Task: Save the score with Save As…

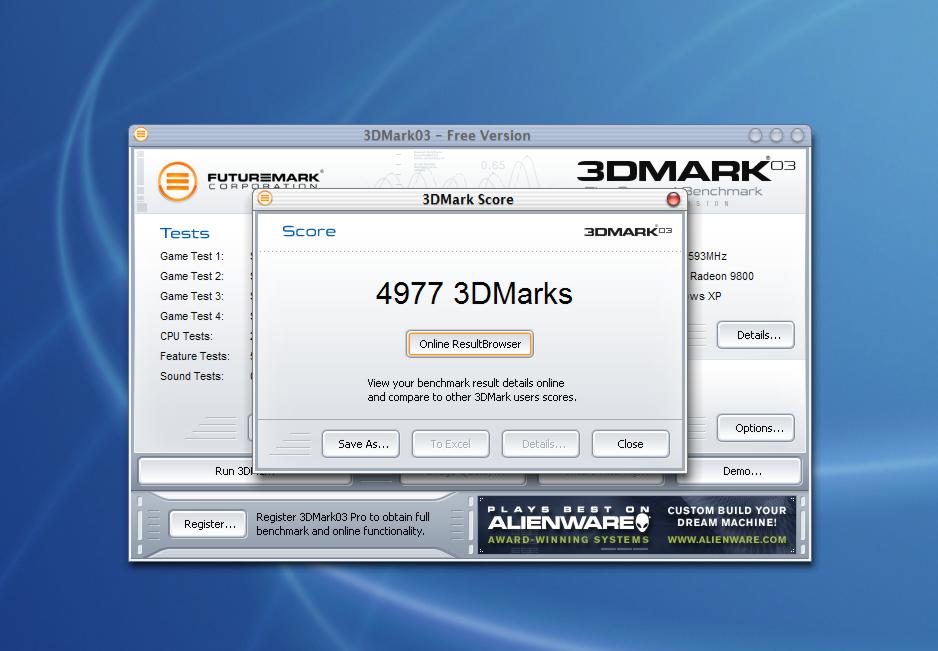Action: point(361,444)
